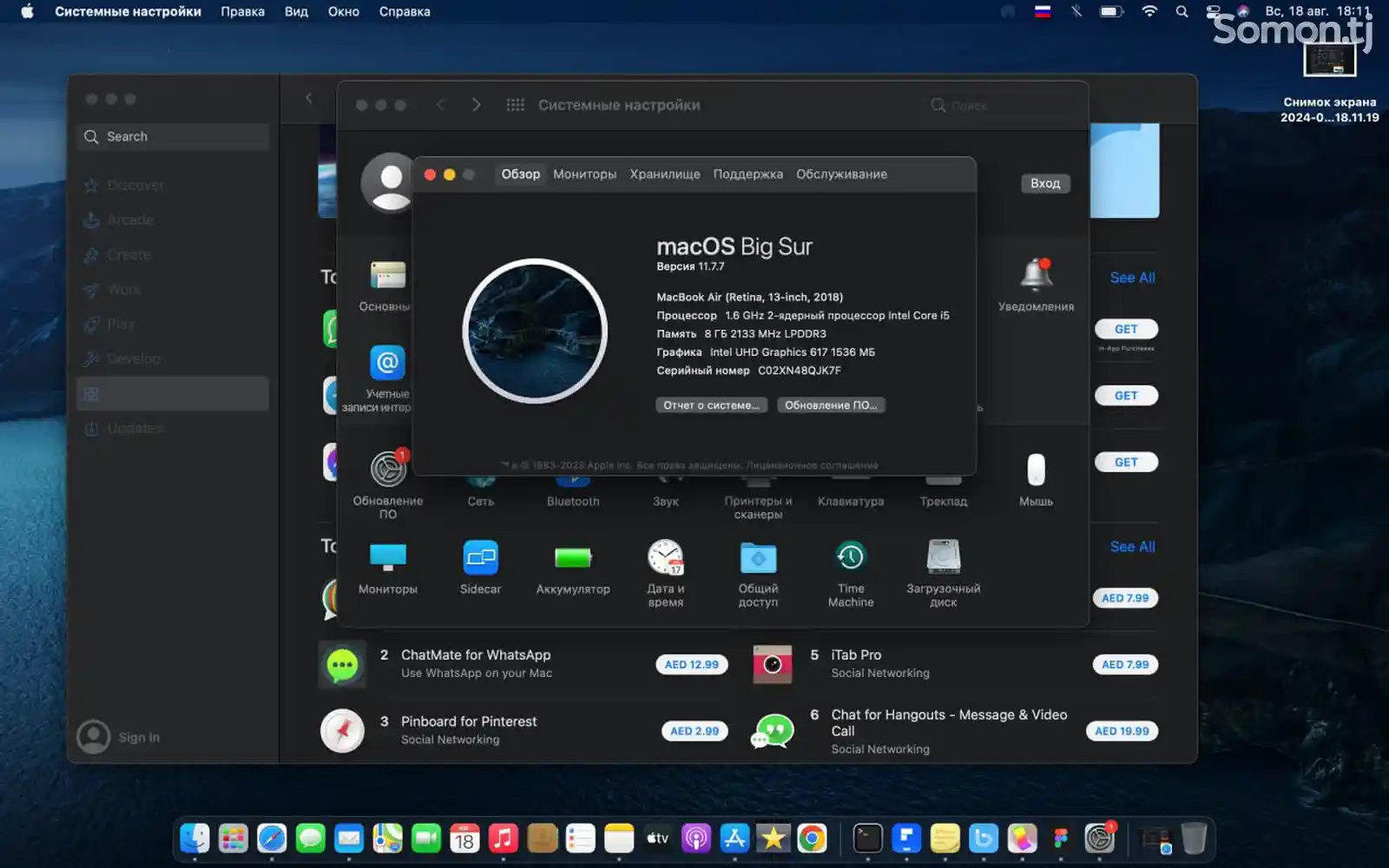
Task: Click Отчет о системе button
Action: pos(711,405)
